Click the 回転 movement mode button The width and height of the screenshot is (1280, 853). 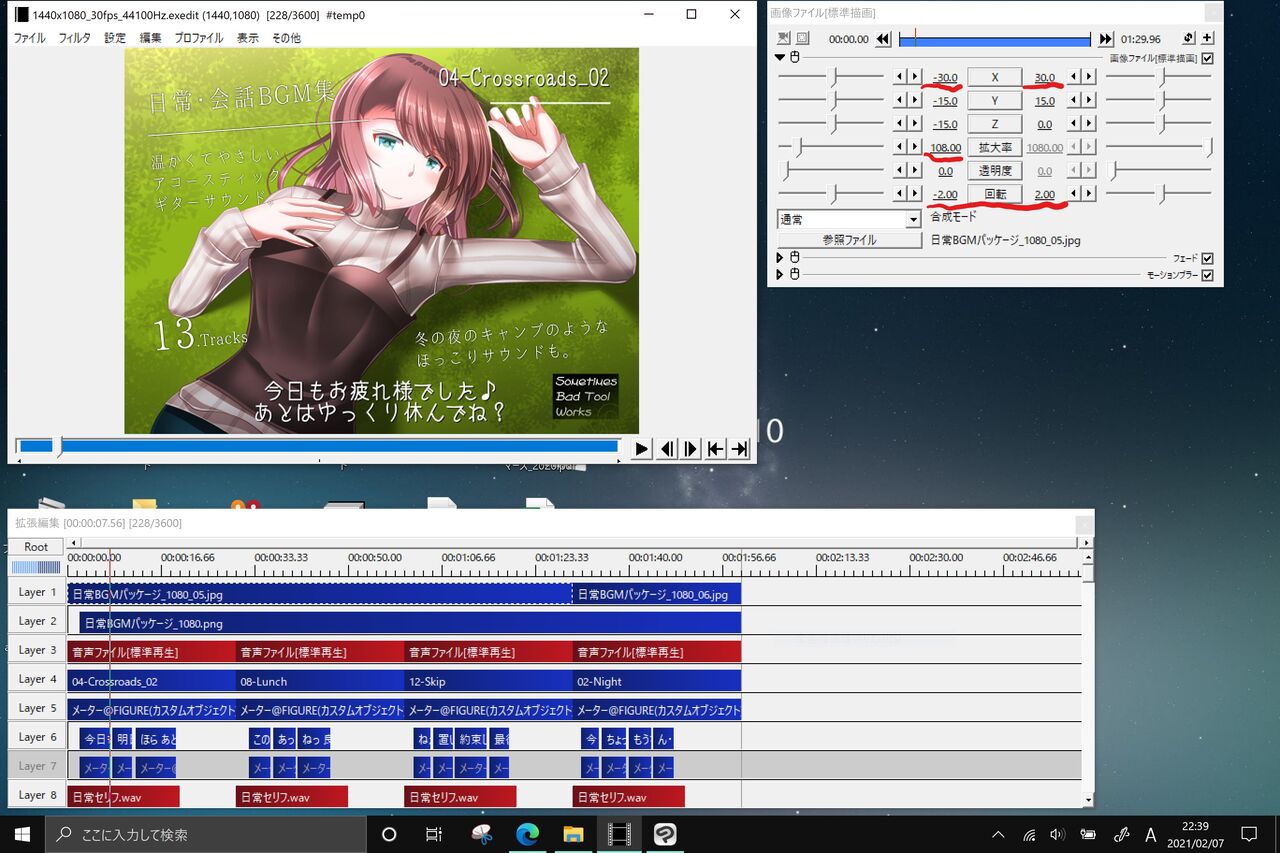[994, 194]
